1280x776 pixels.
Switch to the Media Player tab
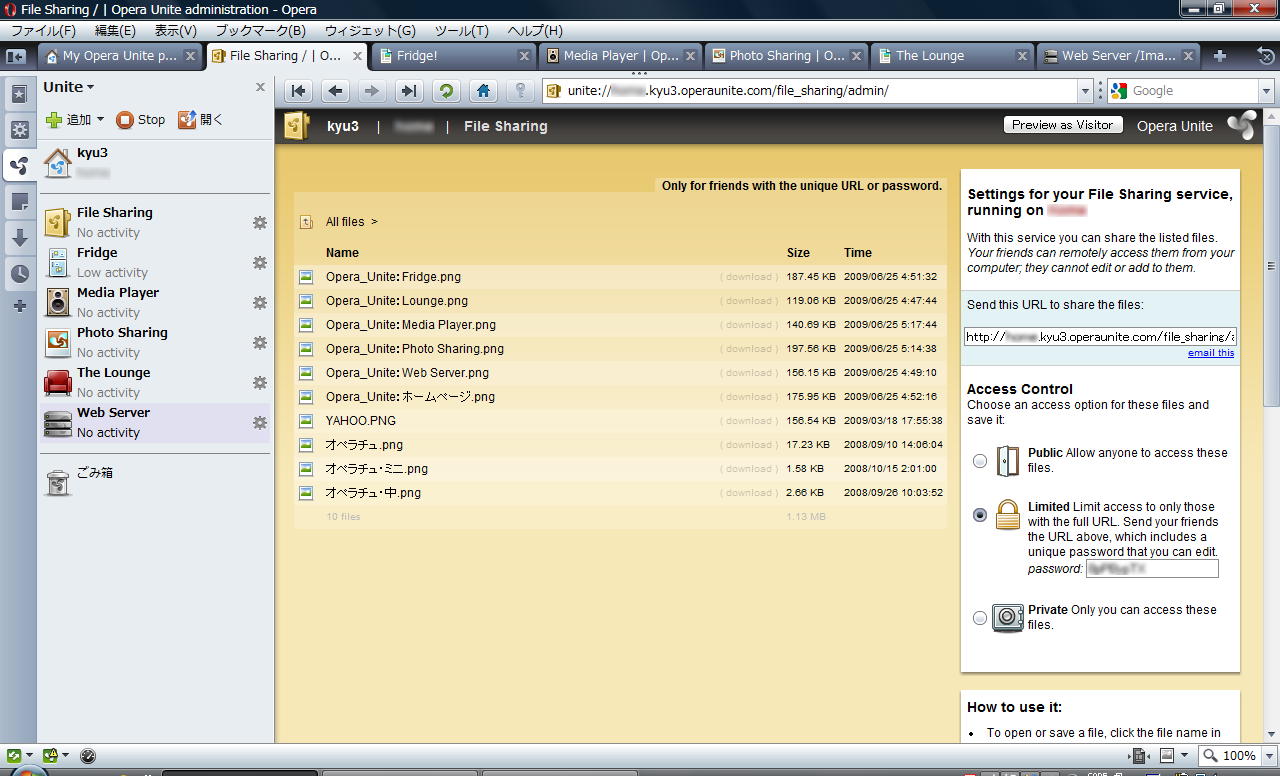coord(621,56)
